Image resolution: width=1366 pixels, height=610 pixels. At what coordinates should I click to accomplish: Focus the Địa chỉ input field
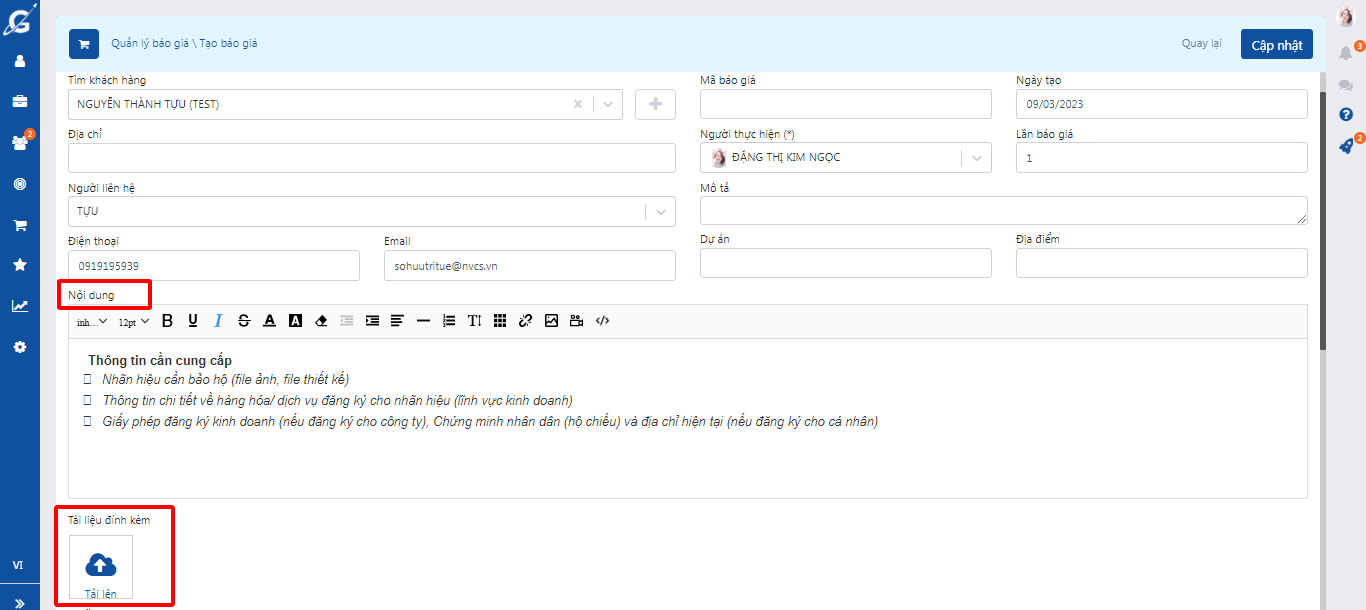click(372, 158)
